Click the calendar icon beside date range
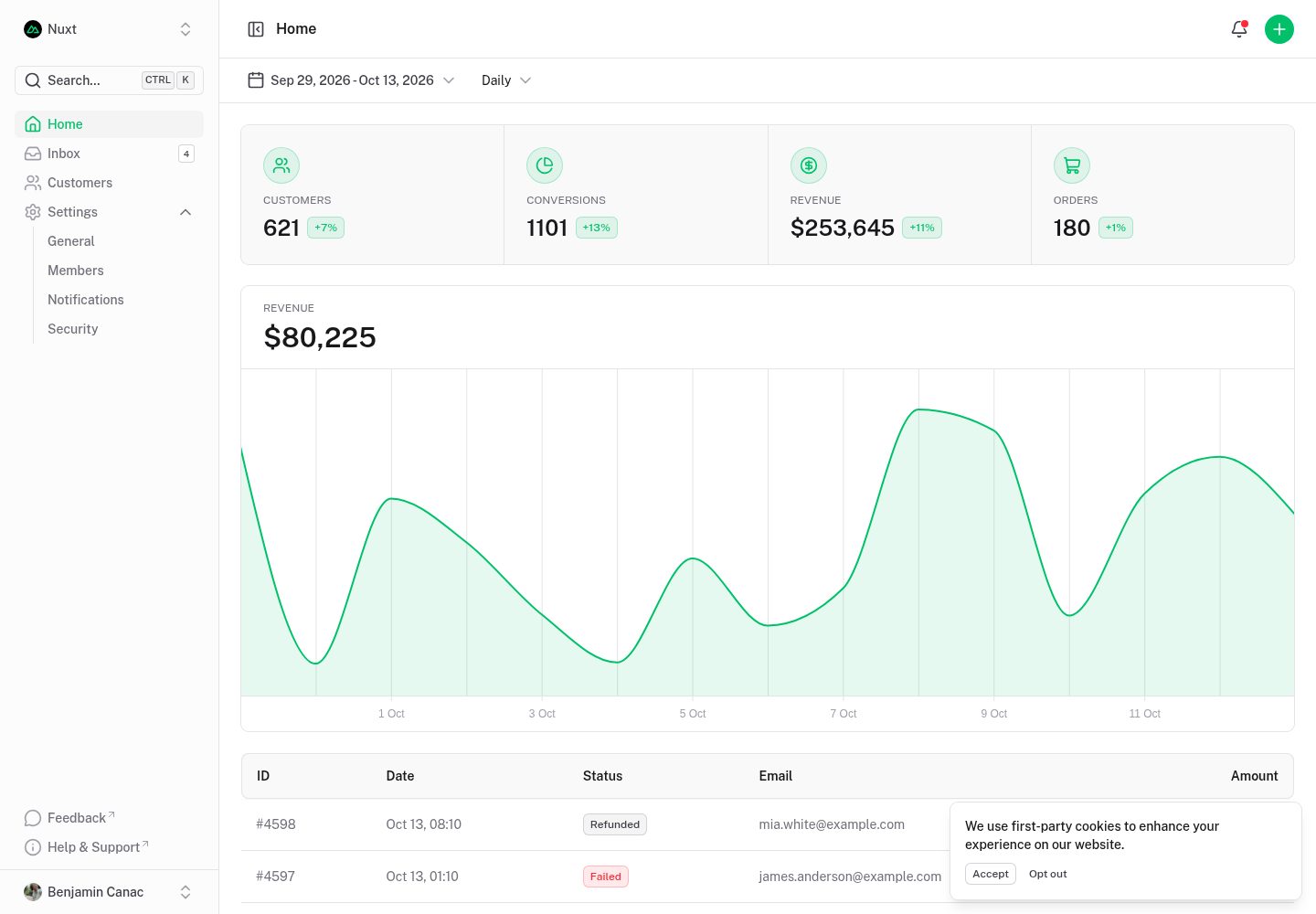 click(256, 80)
